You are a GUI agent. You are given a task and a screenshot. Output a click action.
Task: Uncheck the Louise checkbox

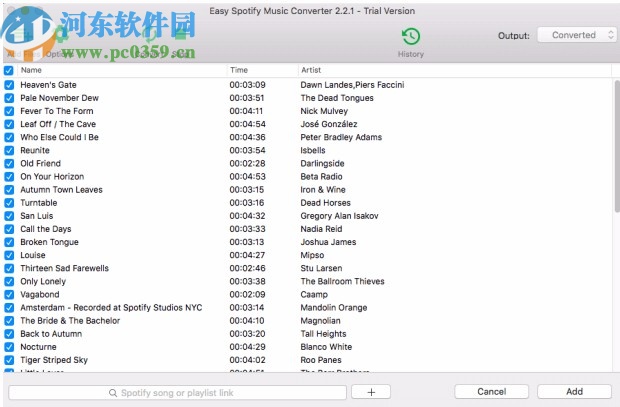click(x=9, y=255)
